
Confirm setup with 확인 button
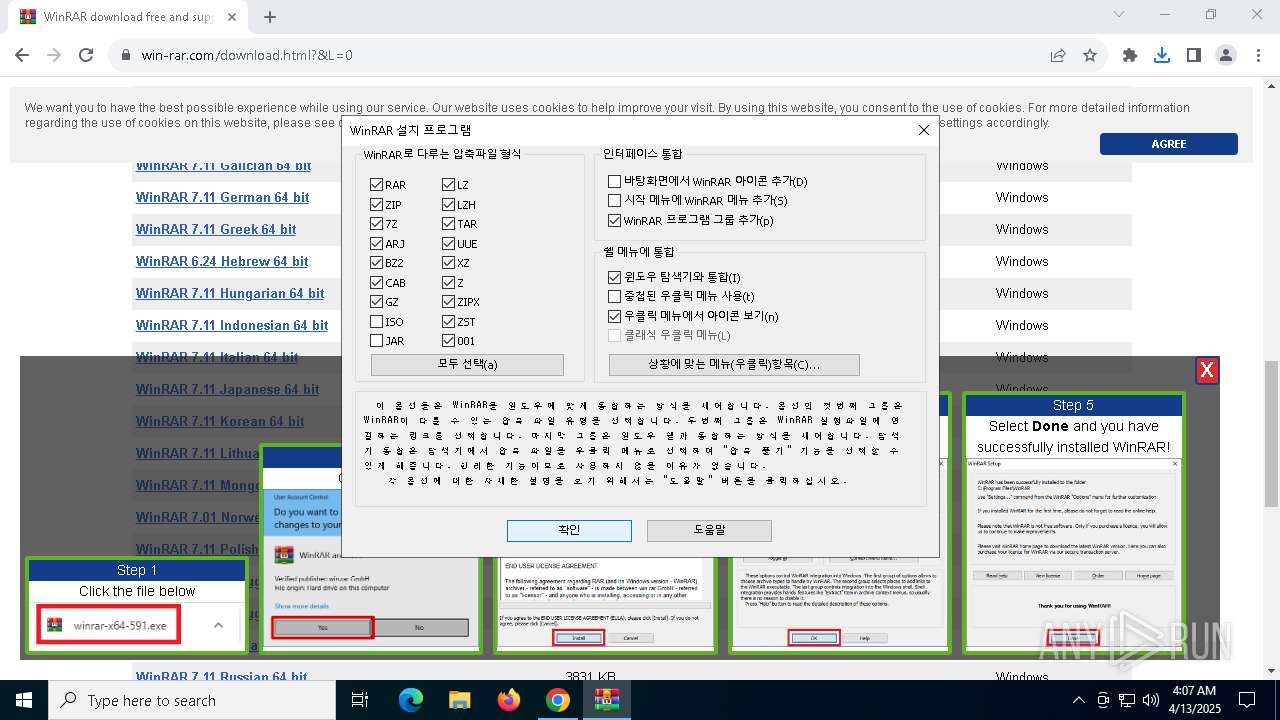tap(568, 530)
